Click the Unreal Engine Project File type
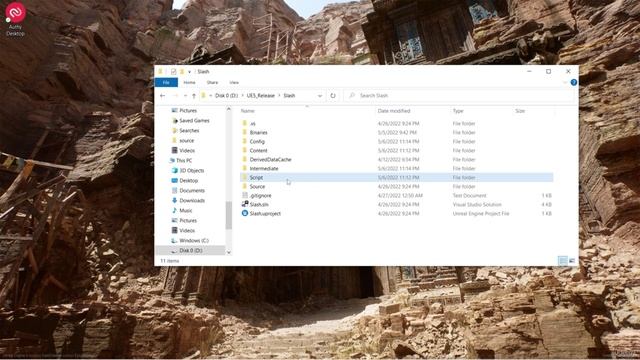 coord(481,213)
